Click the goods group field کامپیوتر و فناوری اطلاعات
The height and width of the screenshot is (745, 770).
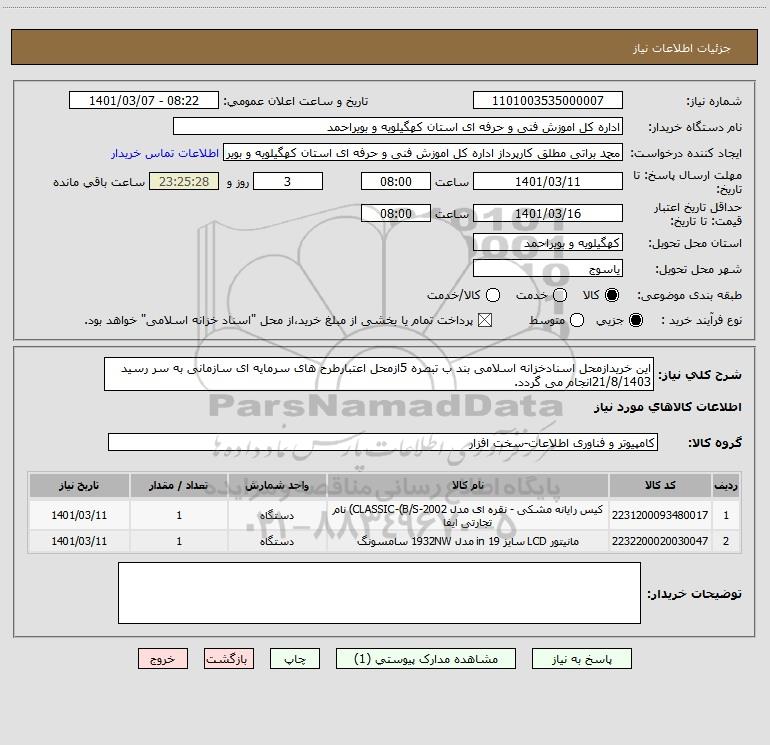(383, 442)
